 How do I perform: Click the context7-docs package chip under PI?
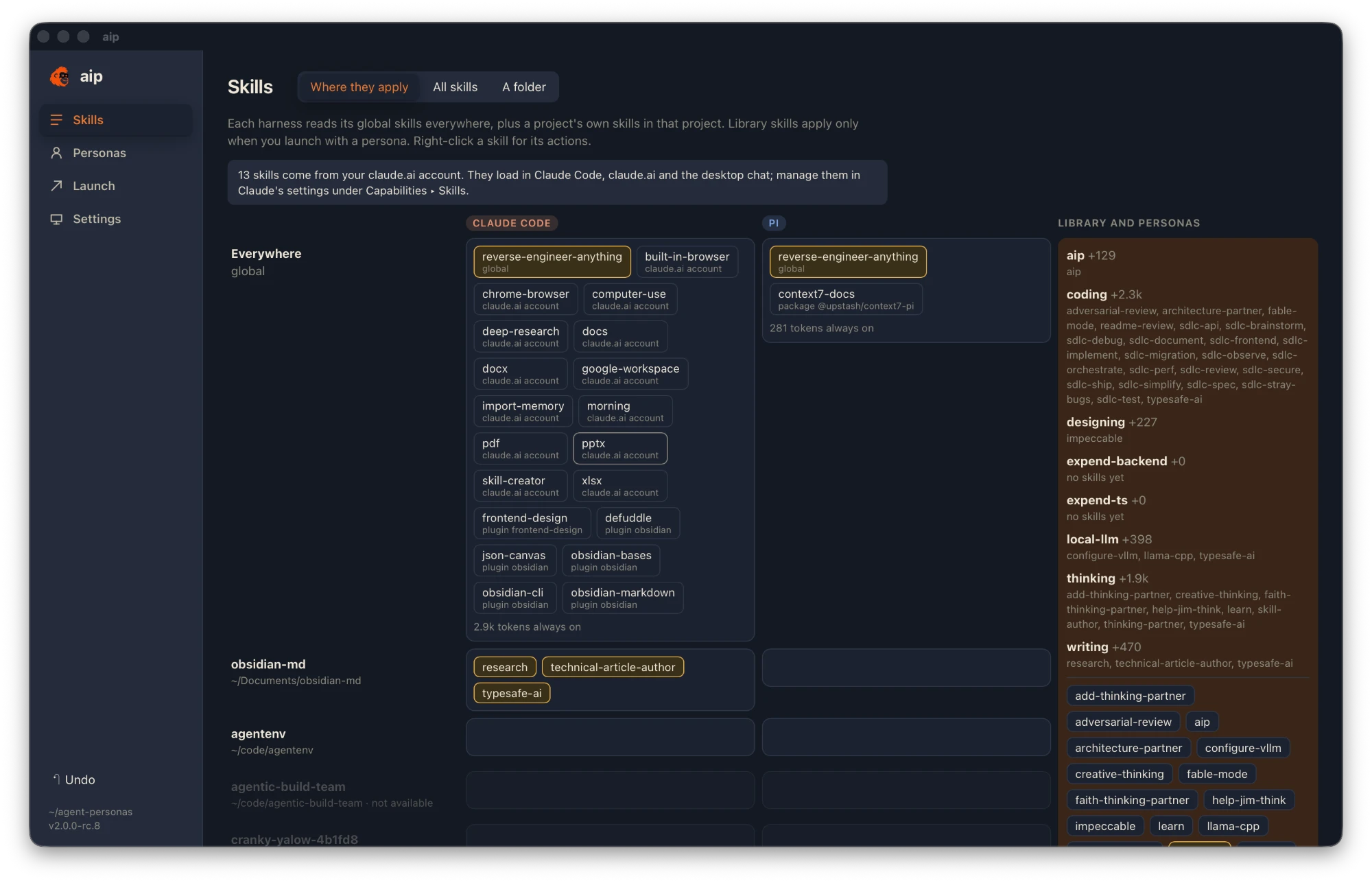[846, 299]
